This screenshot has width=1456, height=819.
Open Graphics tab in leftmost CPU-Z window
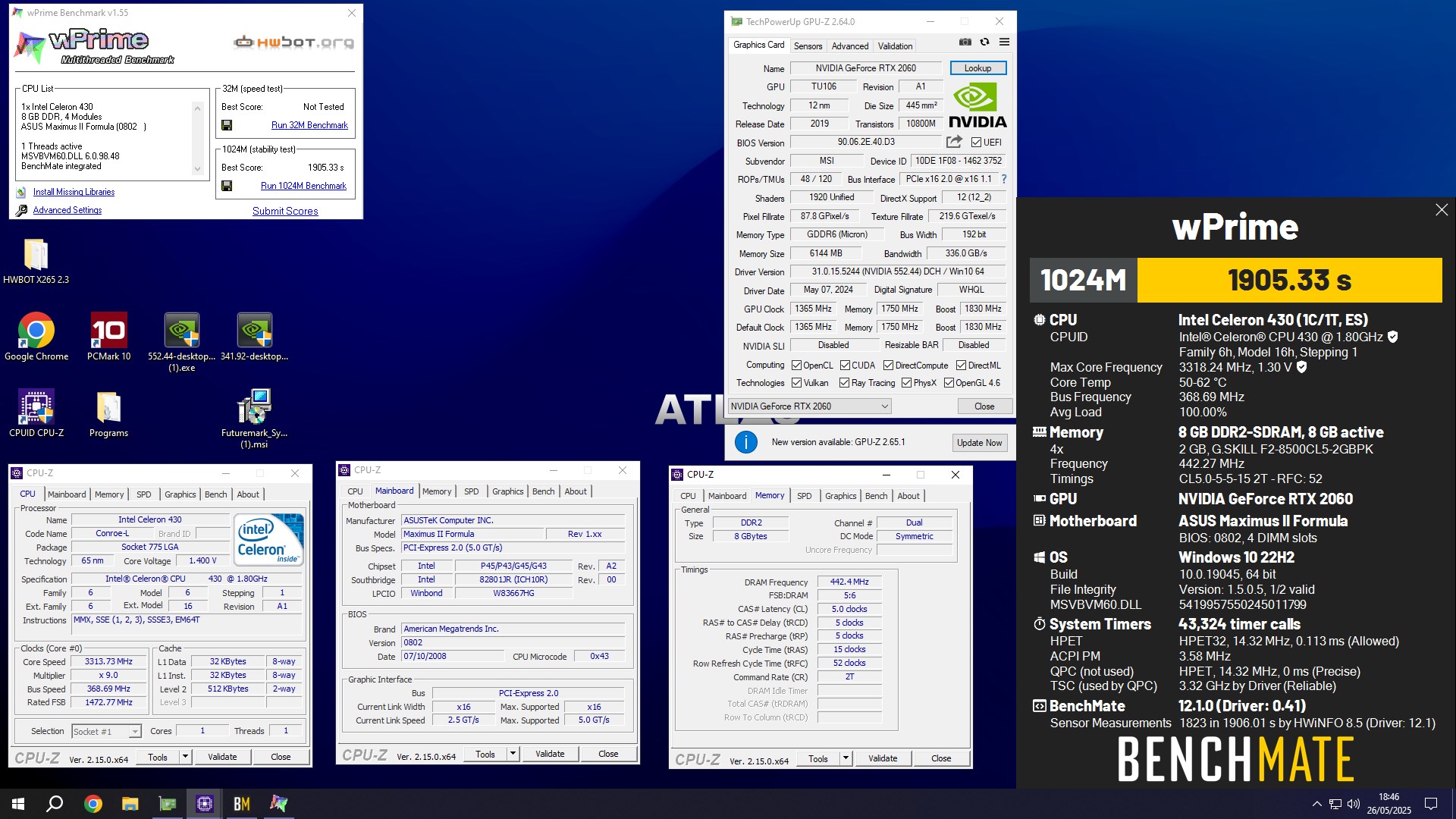pyautogui.click(x=180, y=494)
